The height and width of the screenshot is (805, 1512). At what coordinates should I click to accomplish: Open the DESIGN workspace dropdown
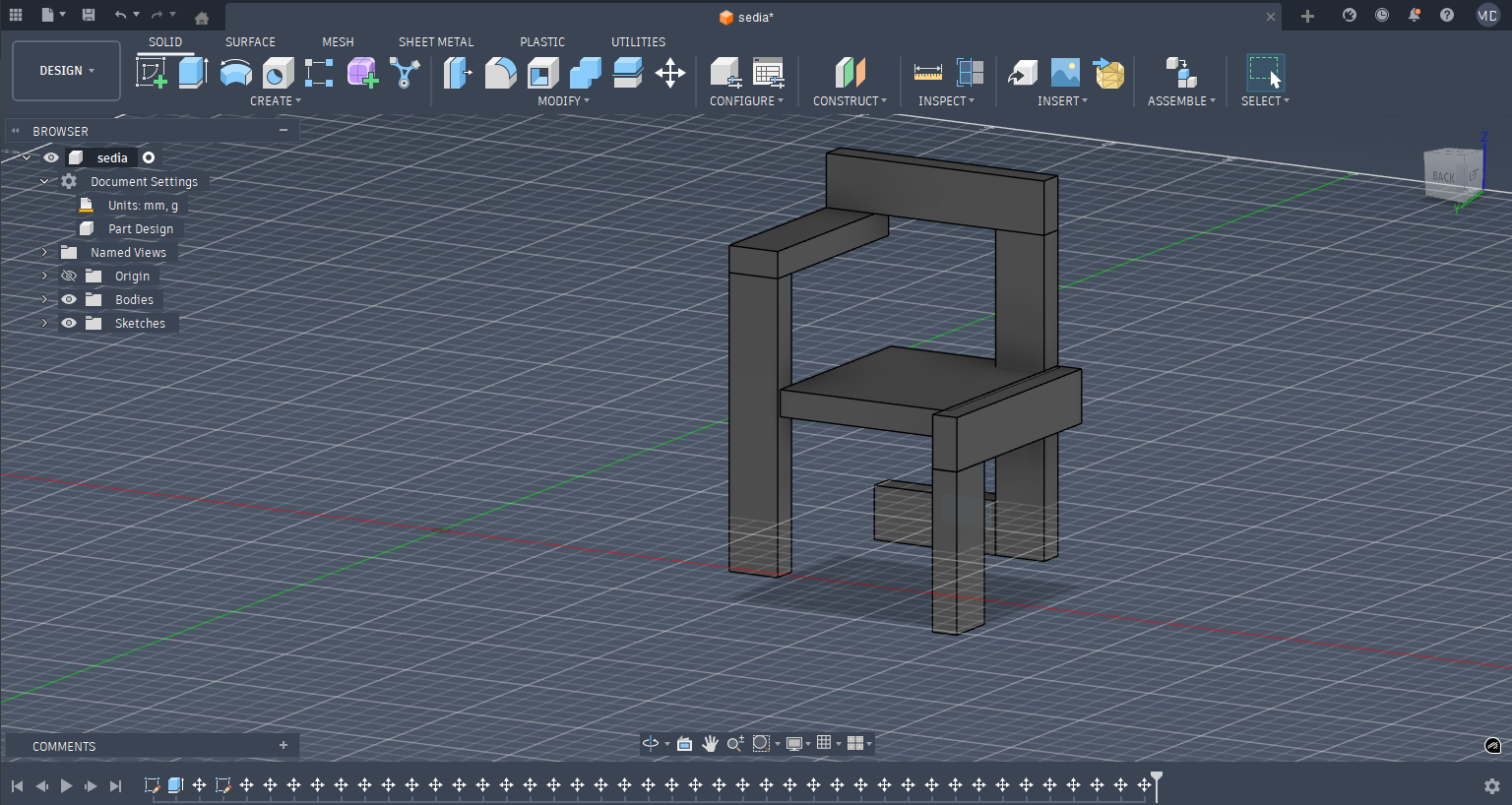(66, 71)
